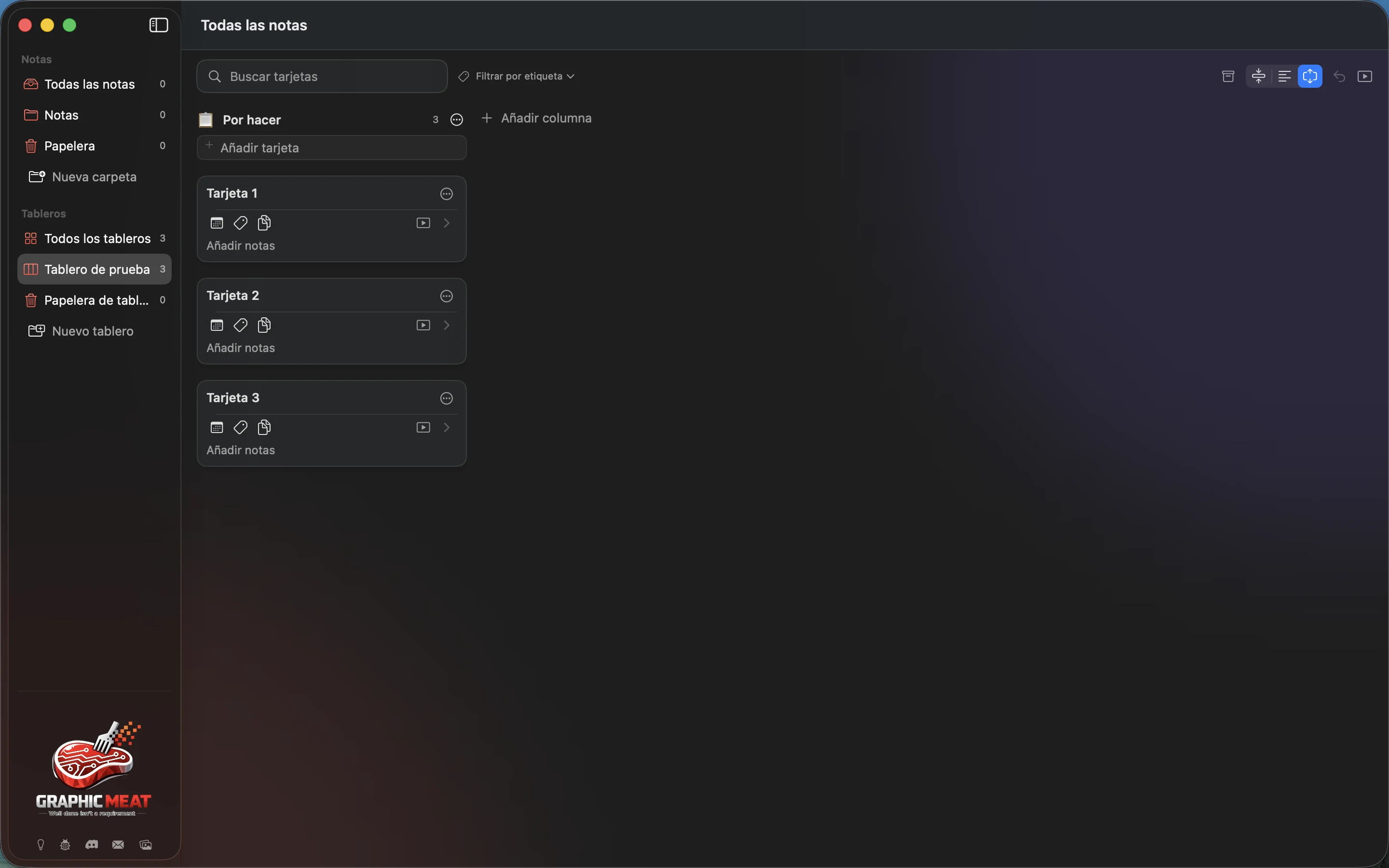Screen dimensions: 1389x868
Task: Create a Nueva carpeta
Action: 82,177
